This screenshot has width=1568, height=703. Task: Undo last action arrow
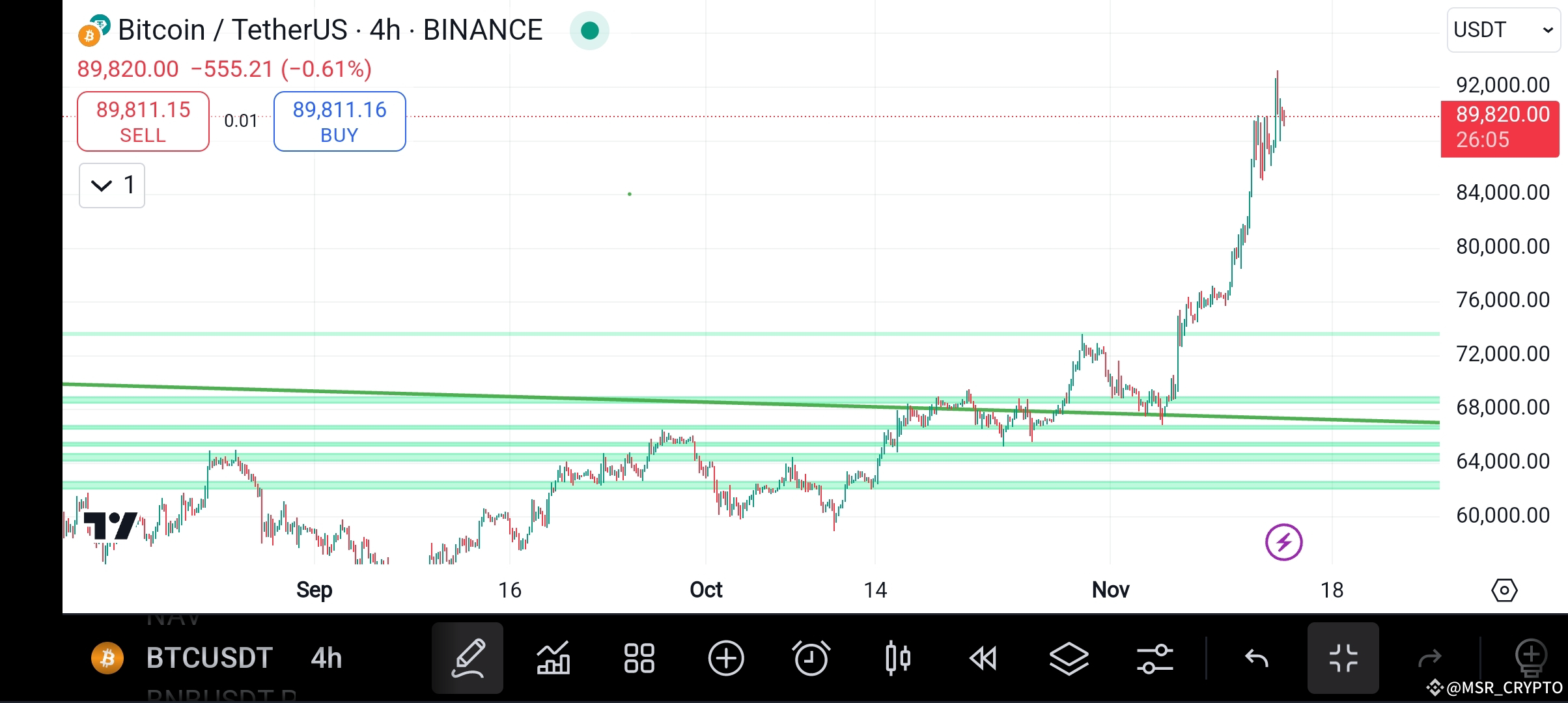coord(1257,658)
